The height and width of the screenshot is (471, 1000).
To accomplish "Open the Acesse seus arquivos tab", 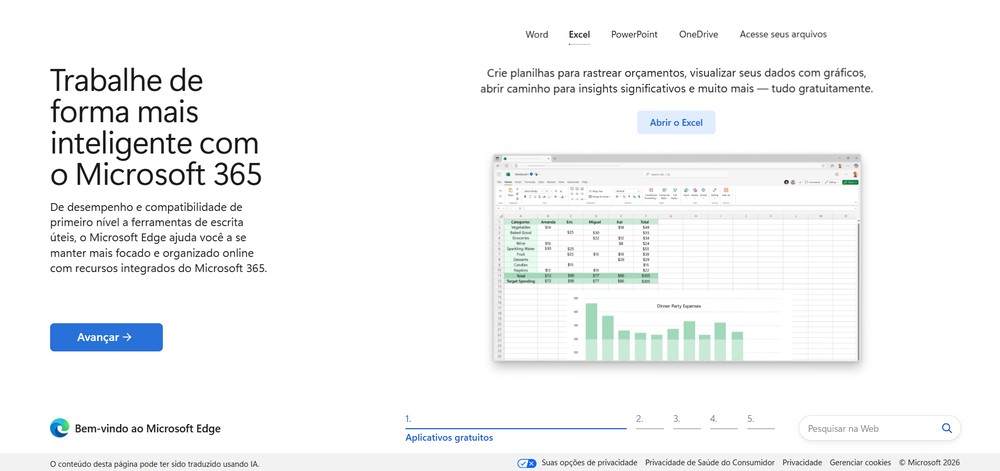I will [x=783, y=34].
